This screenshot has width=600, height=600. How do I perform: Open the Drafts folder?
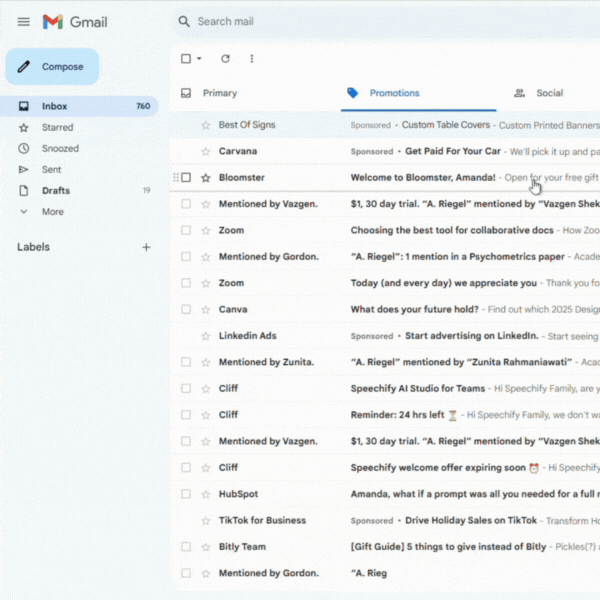point(56,191)
